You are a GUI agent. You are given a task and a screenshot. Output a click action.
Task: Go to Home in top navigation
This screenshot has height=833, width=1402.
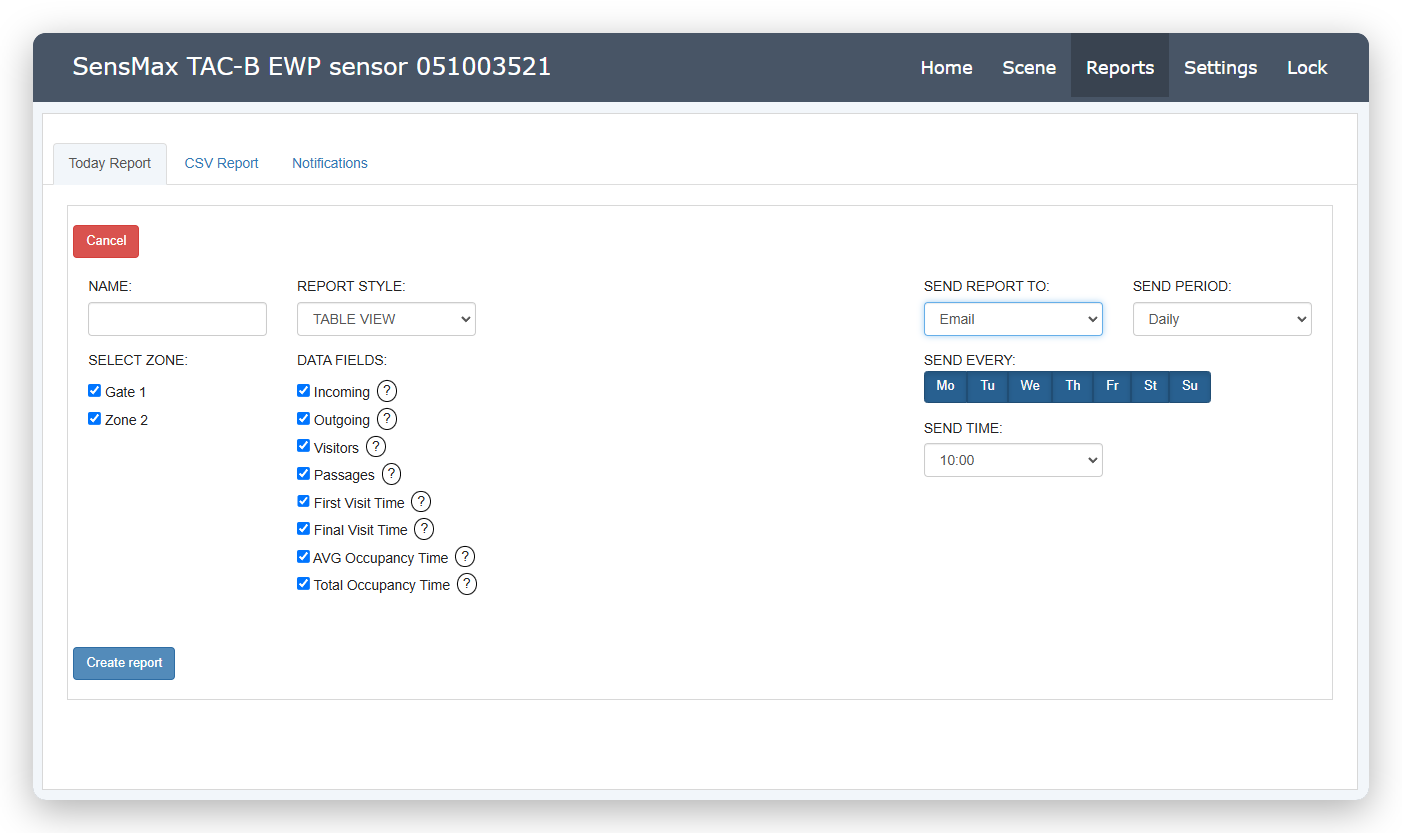point(946,68)
